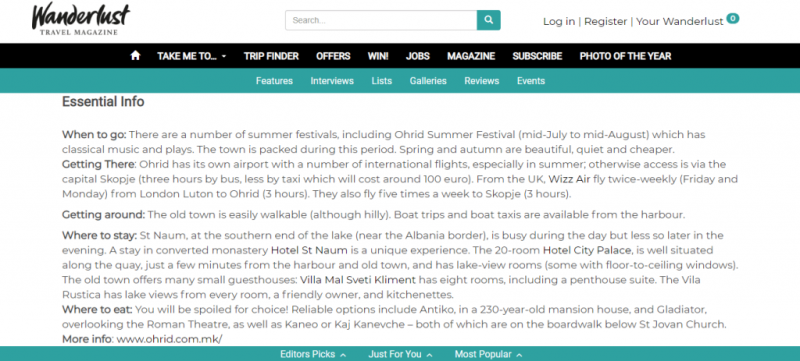
Task: Go to Photo of the Year
Action: (x=626, y=56)
